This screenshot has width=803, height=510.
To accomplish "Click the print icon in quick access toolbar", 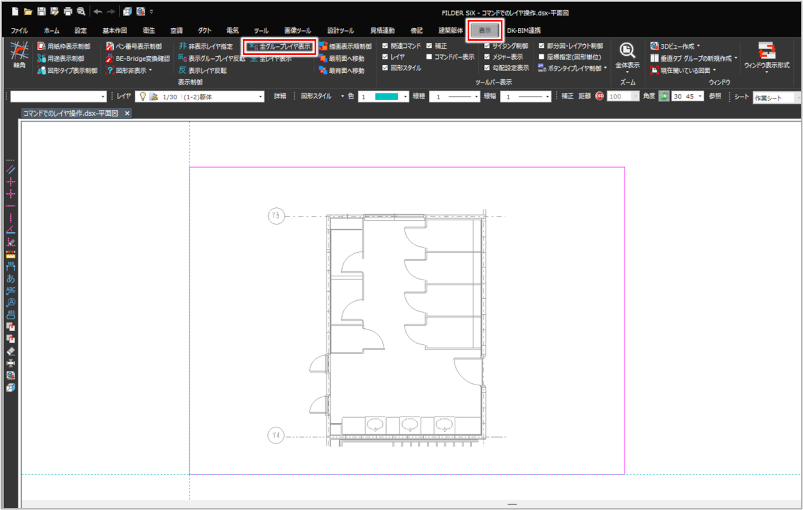I will [67, 11].
